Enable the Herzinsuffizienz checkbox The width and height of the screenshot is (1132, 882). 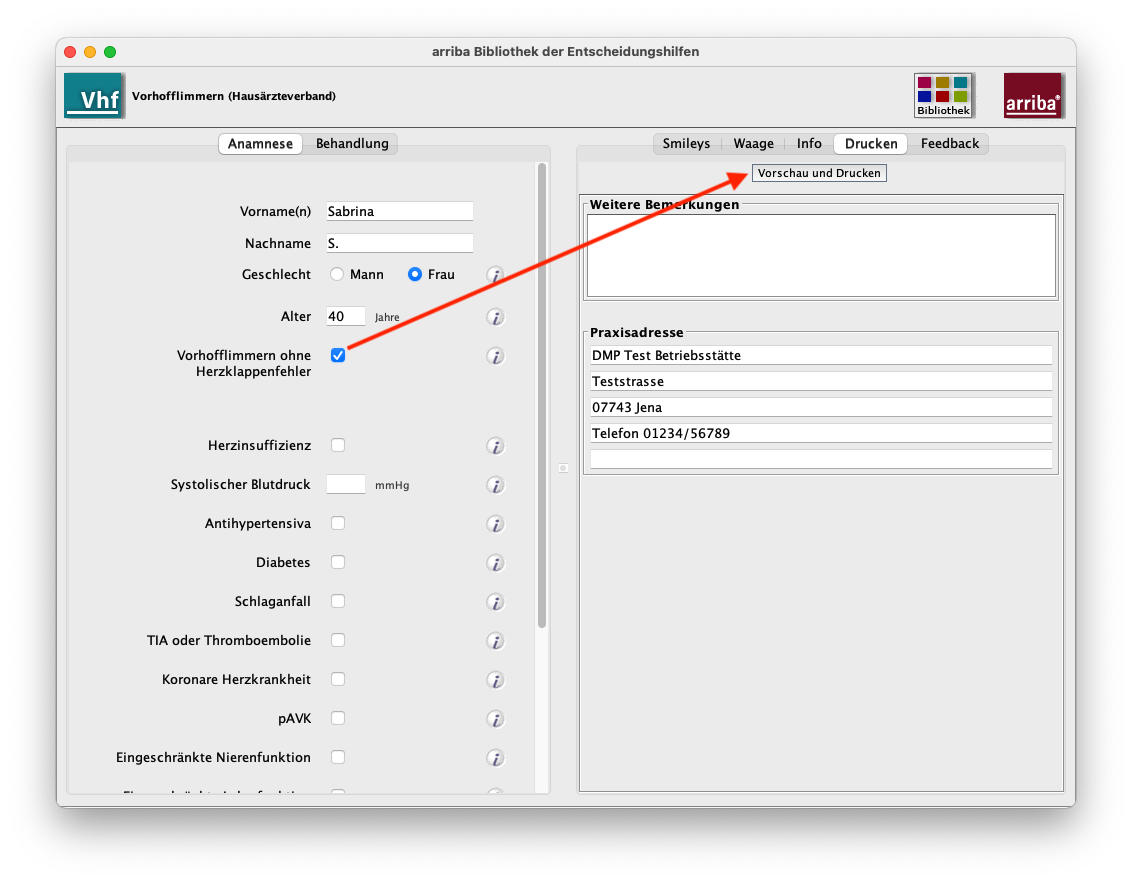click(x=338, y=445)
